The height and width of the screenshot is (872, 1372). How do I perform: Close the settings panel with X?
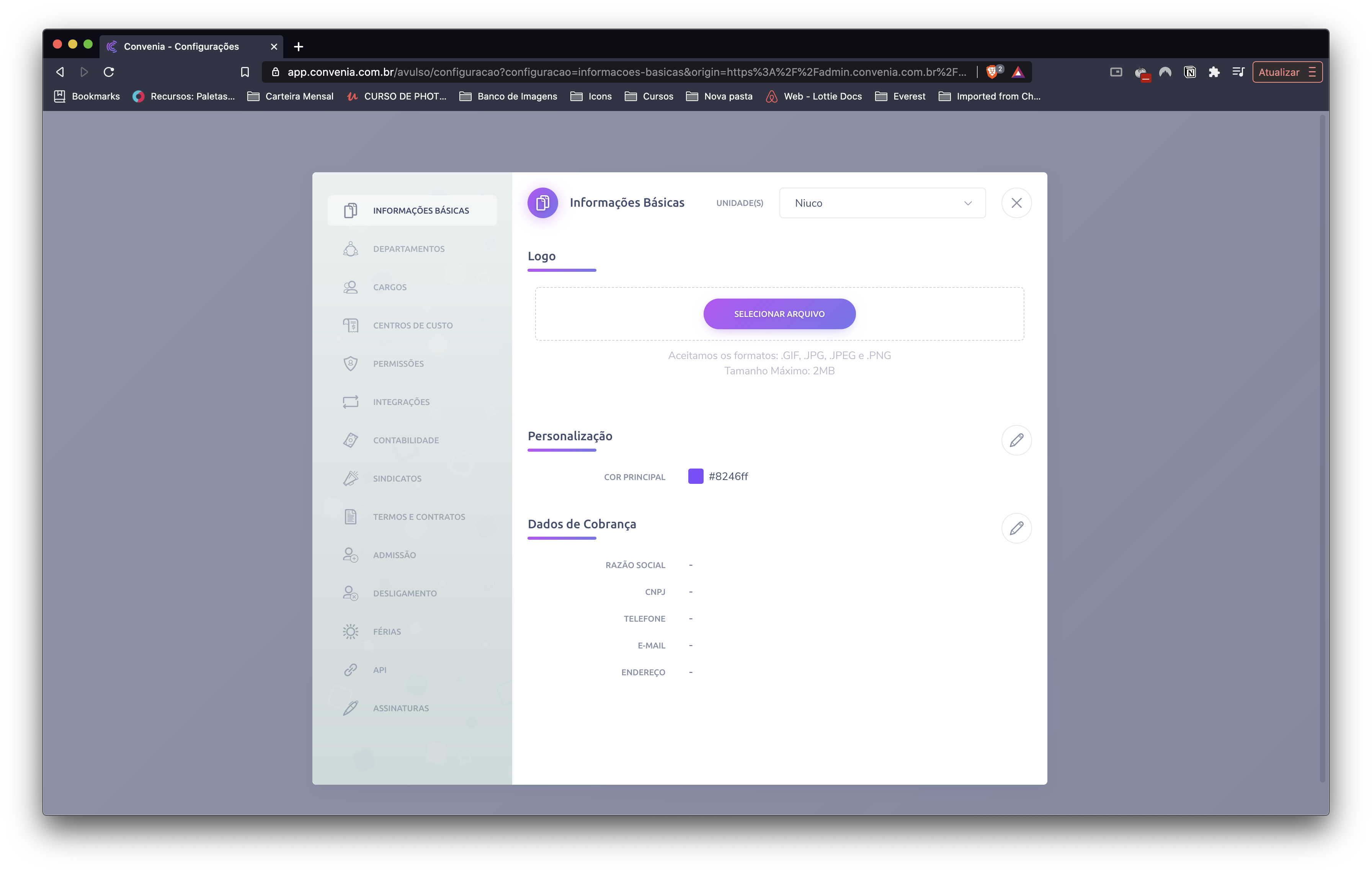tap(1016, 203)
